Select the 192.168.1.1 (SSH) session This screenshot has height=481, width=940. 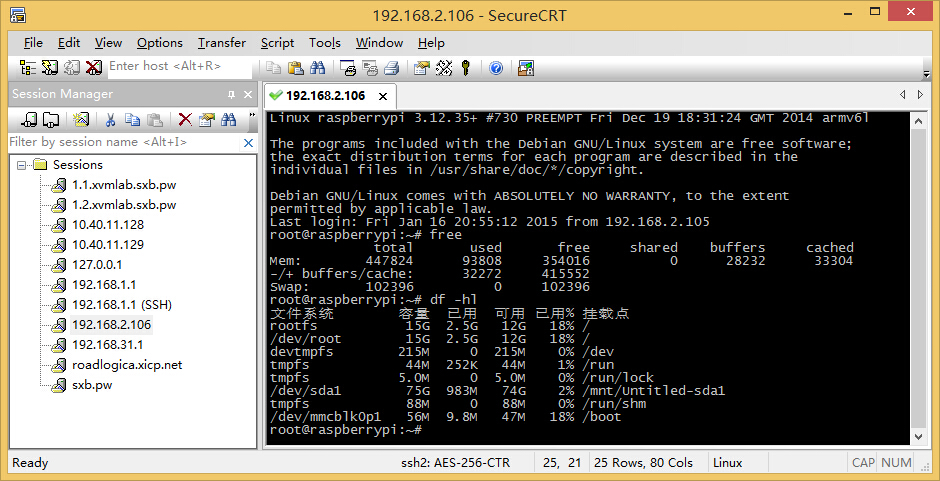(x=122, y=305)
